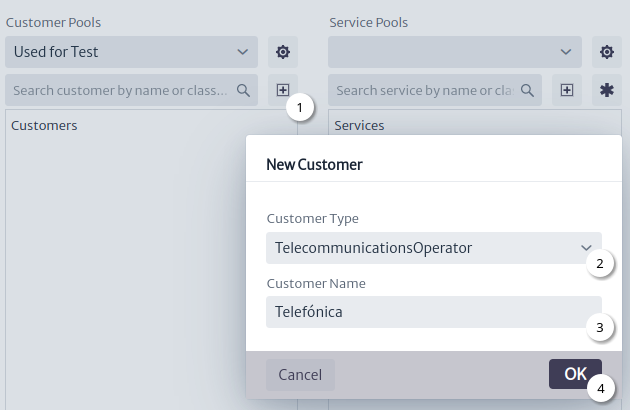Image resolution: width=630 pixels, height=410 pixels.
Task: Click magnifier icon in service search box
Action: [527, 90]
